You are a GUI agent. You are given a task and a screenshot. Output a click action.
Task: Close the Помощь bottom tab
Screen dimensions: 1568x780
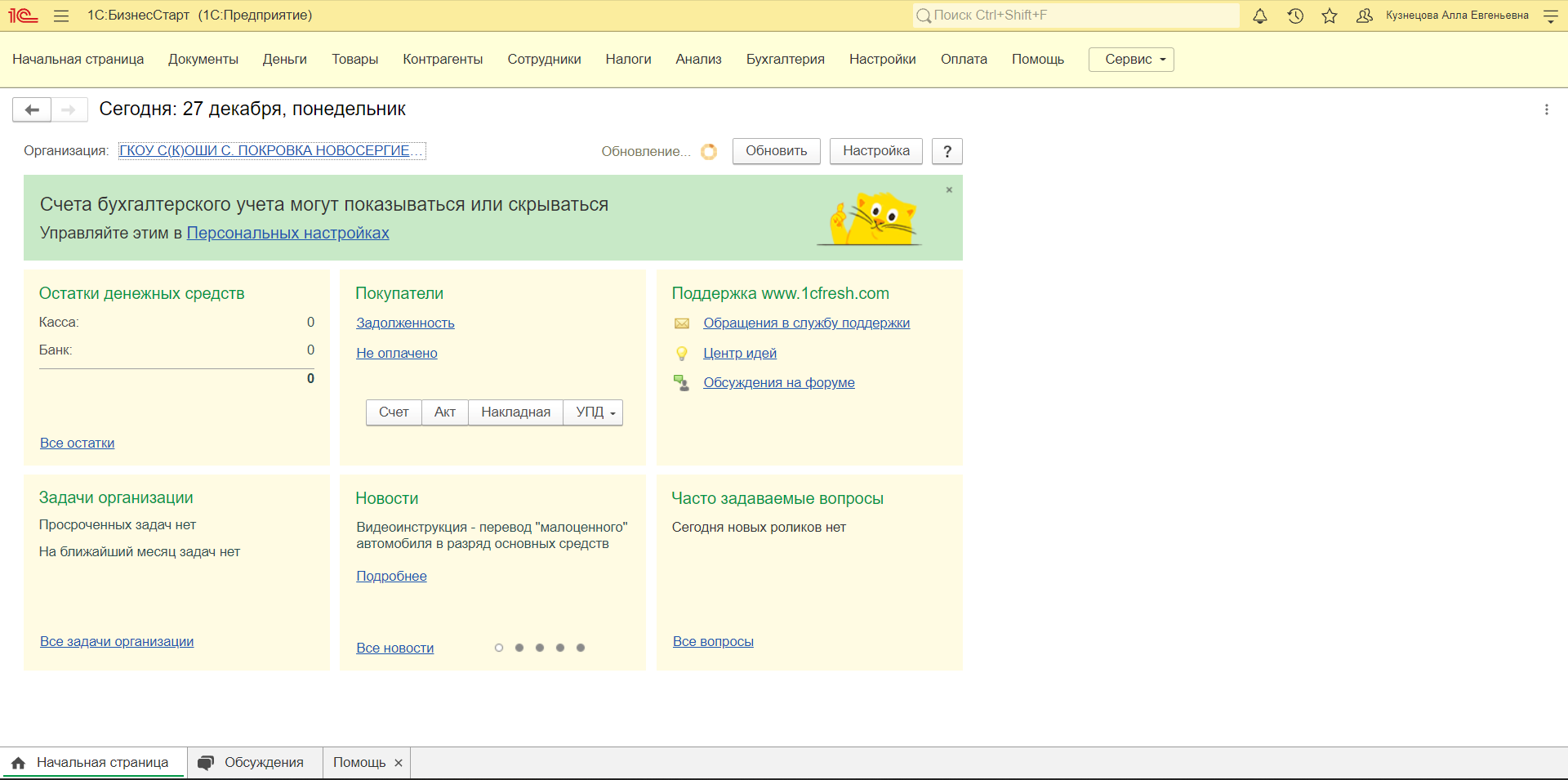coord(399,763)
